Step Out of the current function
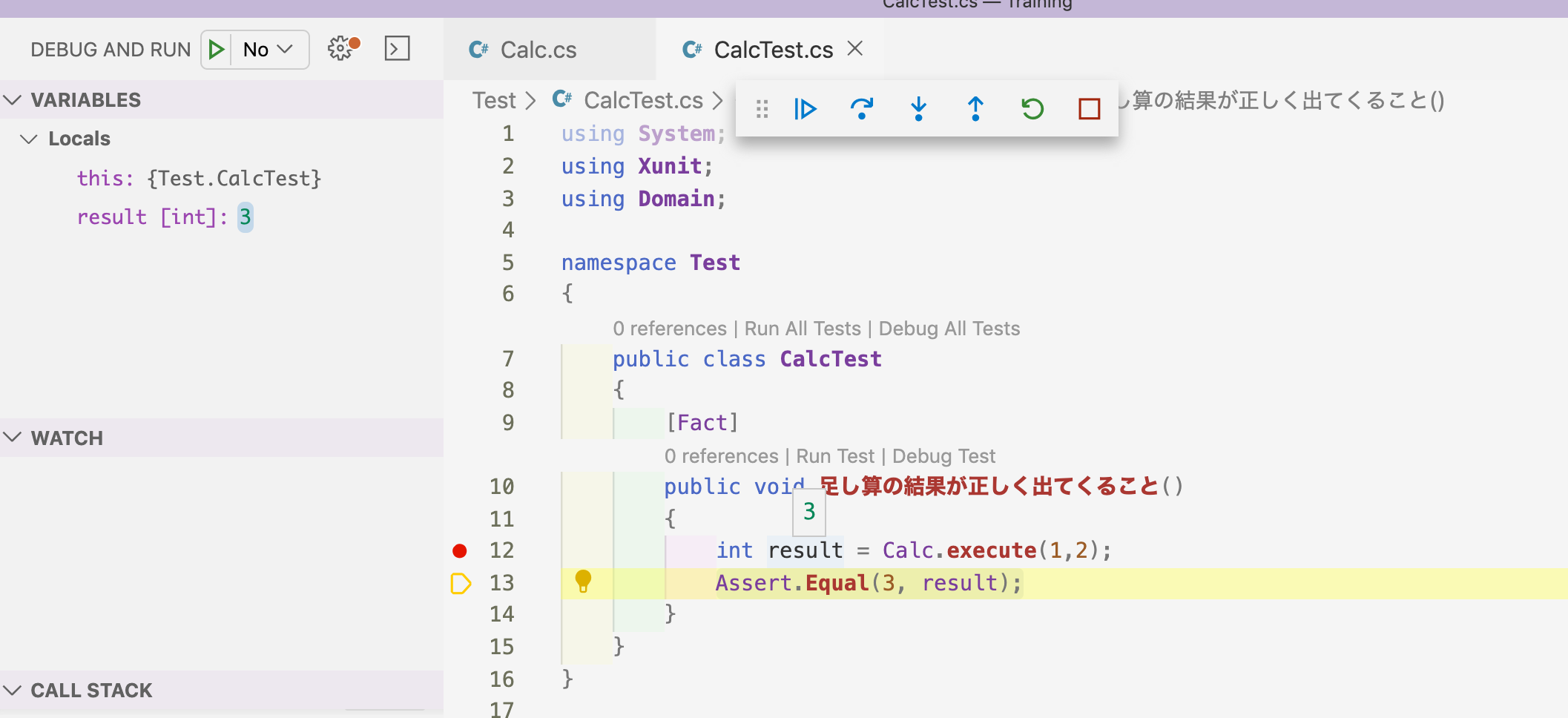1568x718 pixels. point(975,109)
